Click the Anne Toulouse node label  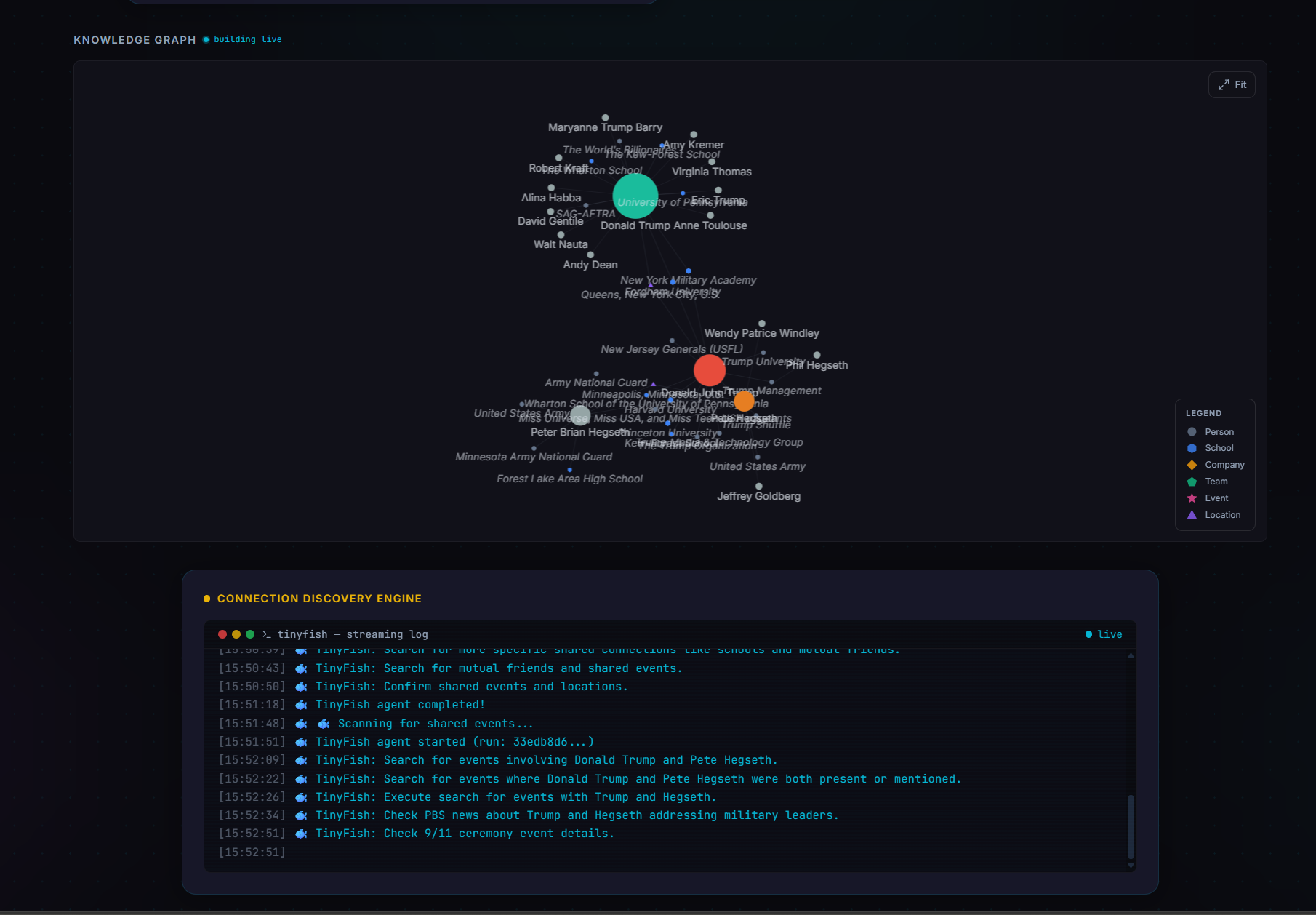(710, 225)
